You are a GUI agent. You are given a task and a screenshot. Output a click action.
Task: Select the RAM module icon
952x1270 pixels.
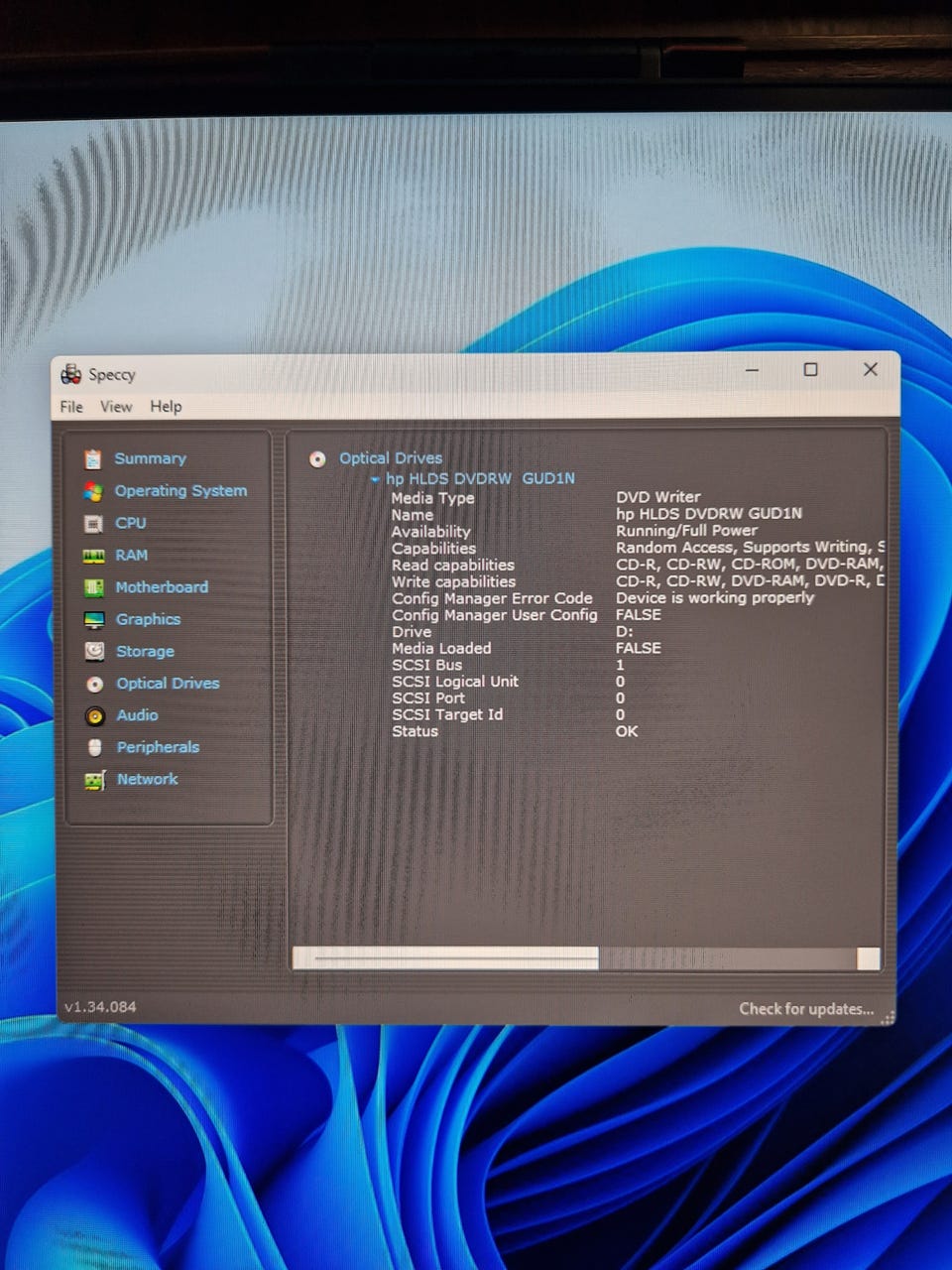point(93,556)
